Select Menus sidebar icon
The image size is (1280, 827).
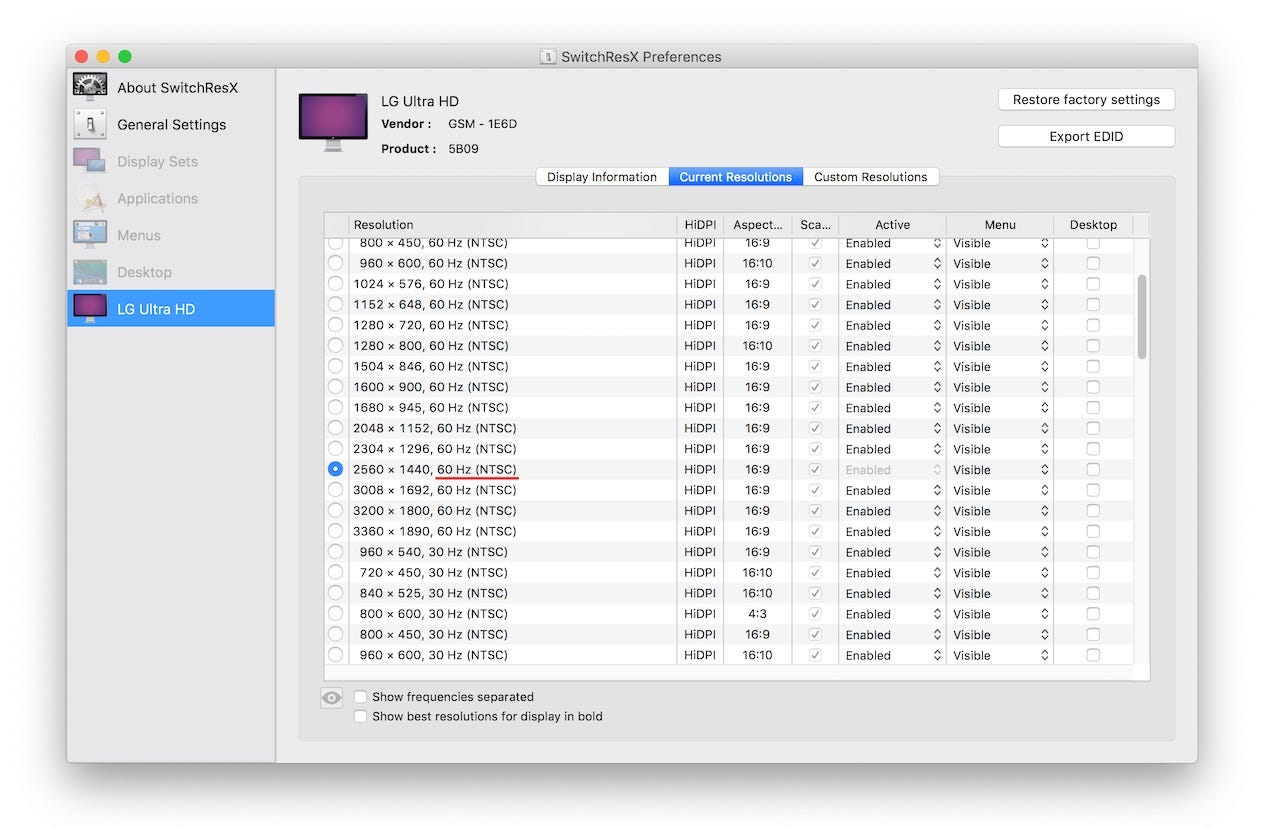90,235
